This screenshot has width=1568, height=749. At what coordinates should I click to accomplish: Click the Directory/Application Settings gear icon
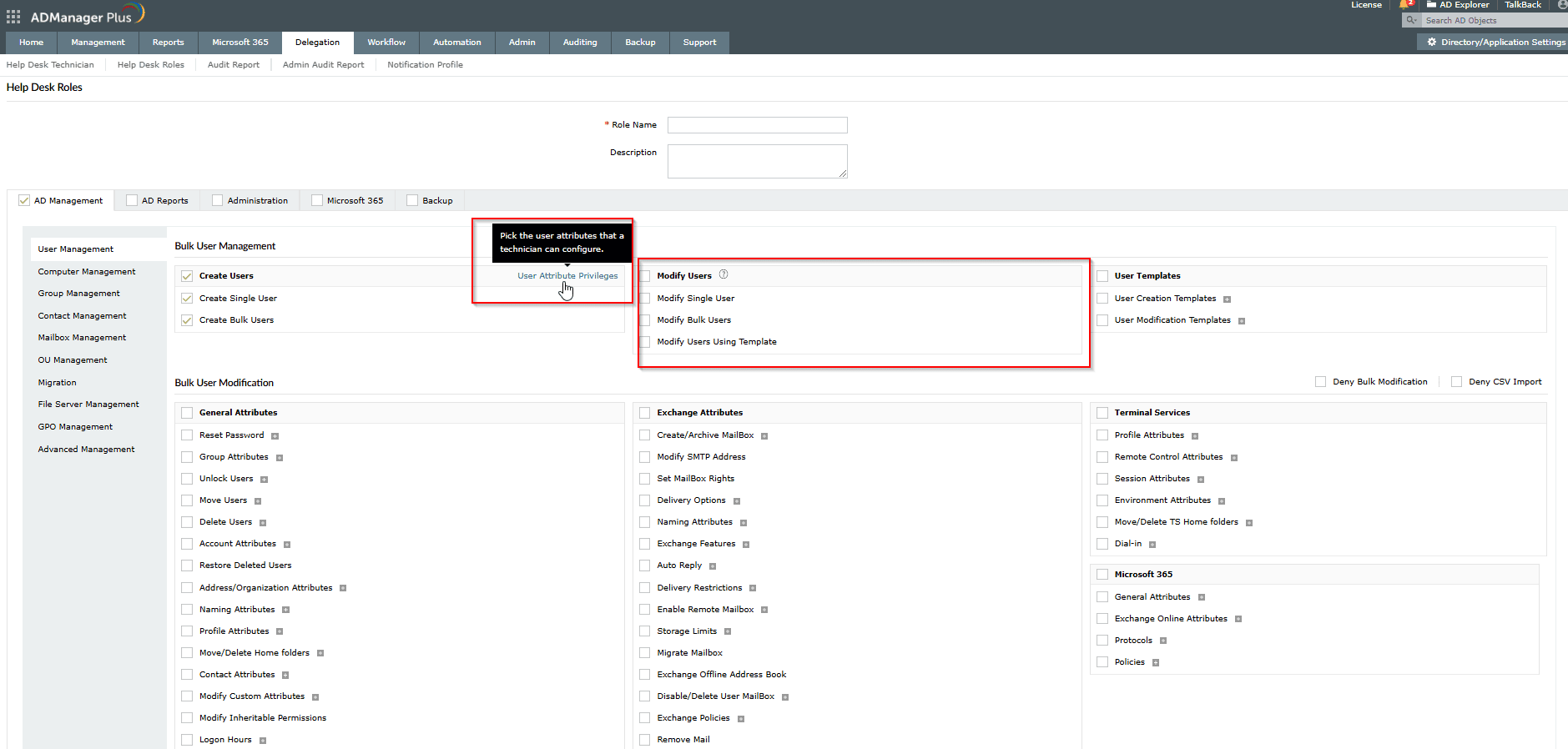pyautogui.click(x=1432, y=42)
